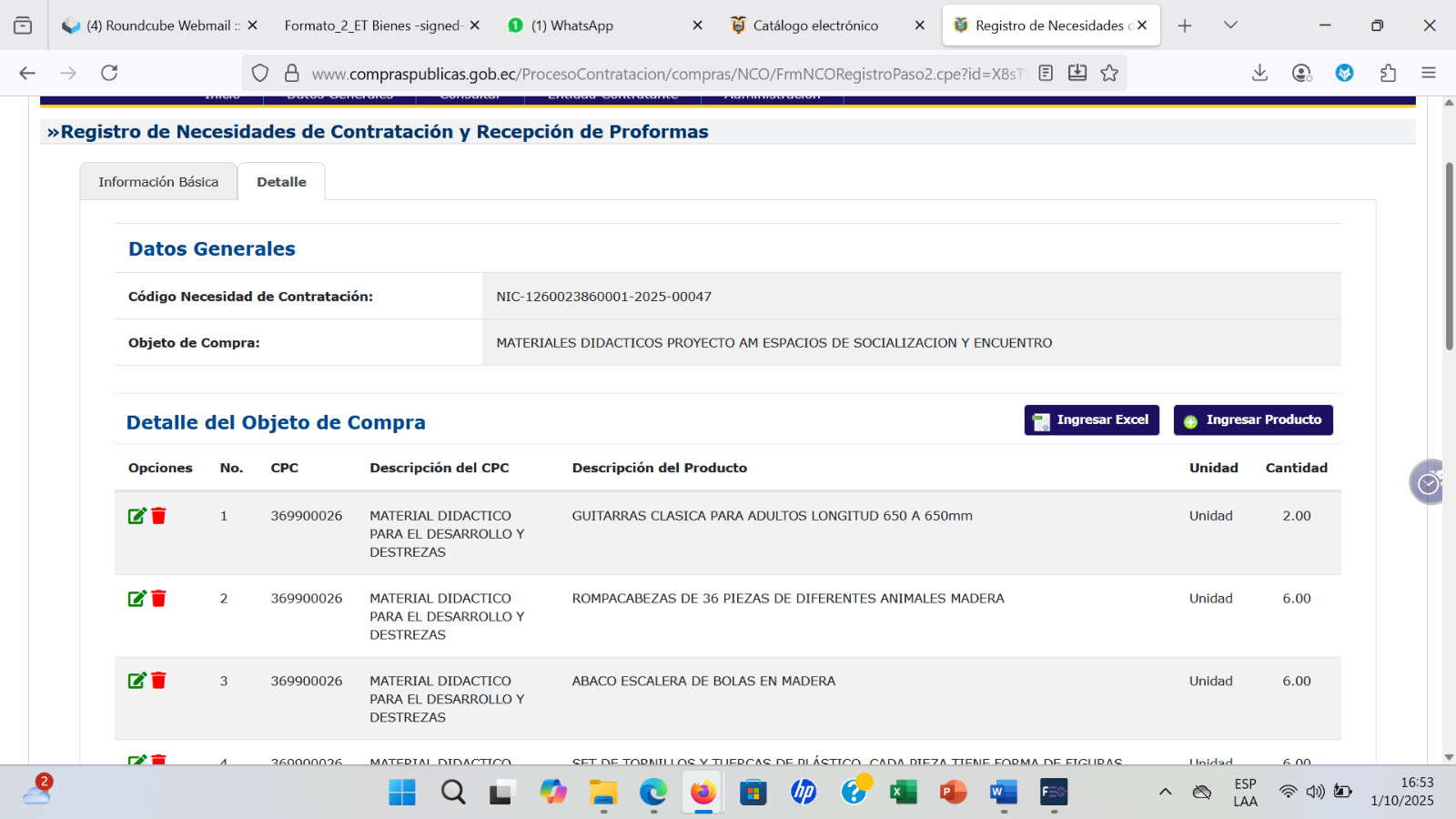The width and height of the screenshot is (1456, 819).
Task: Click Ingresar Excel button
Action: [x=1091, y=420]
